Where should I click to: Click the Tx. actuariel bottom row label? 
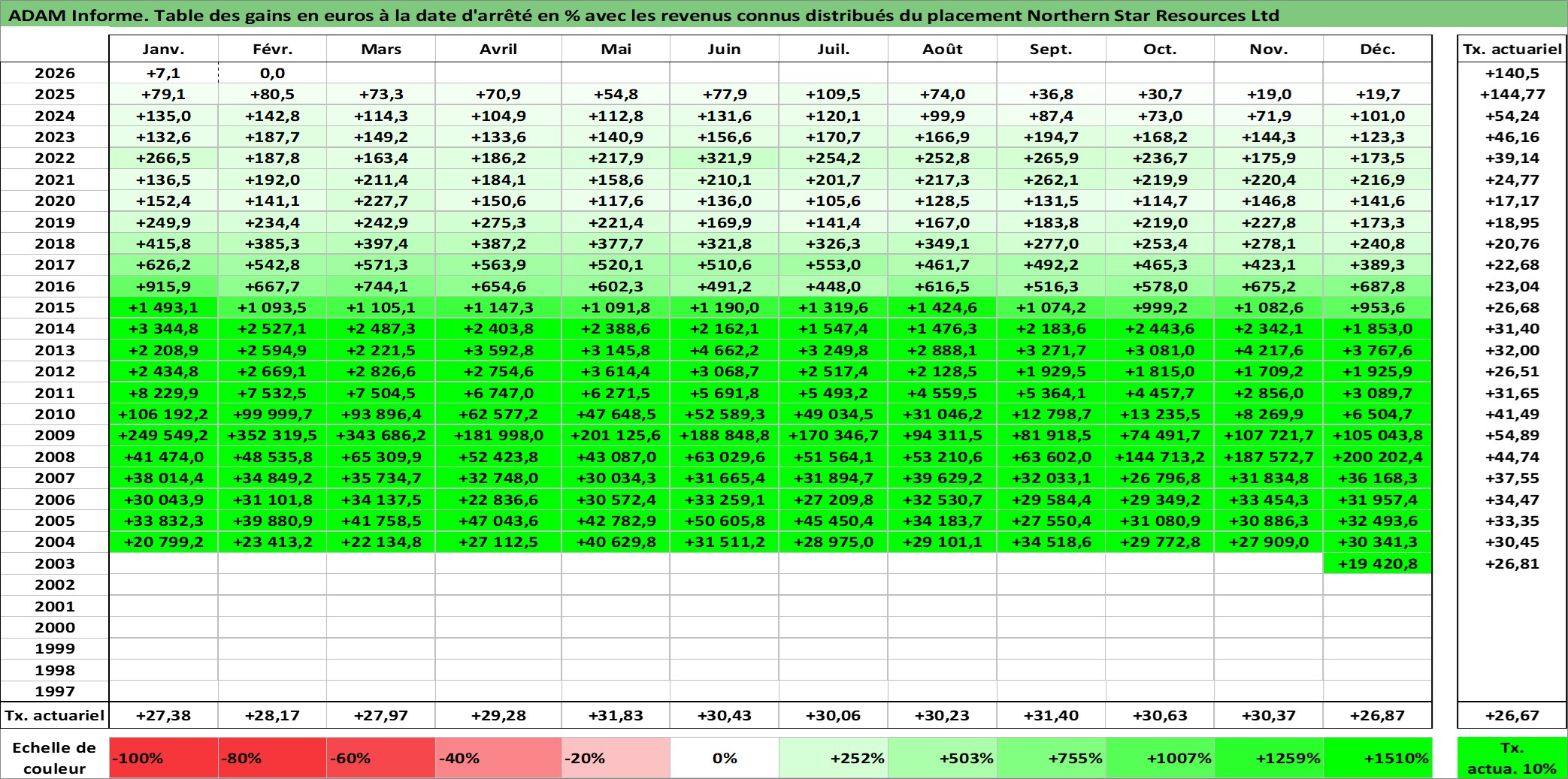55,715
